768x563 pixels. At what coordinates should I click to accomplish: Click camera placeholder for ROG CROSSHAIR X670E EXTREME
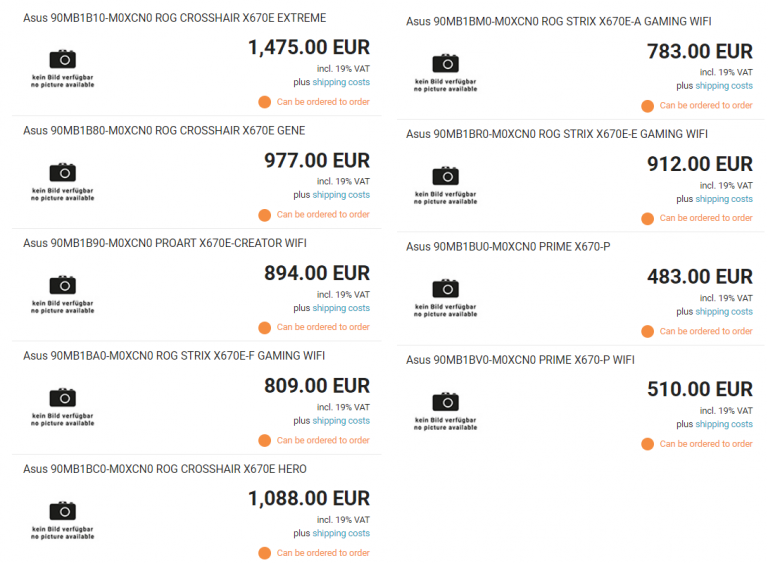[x=63, y=60]
